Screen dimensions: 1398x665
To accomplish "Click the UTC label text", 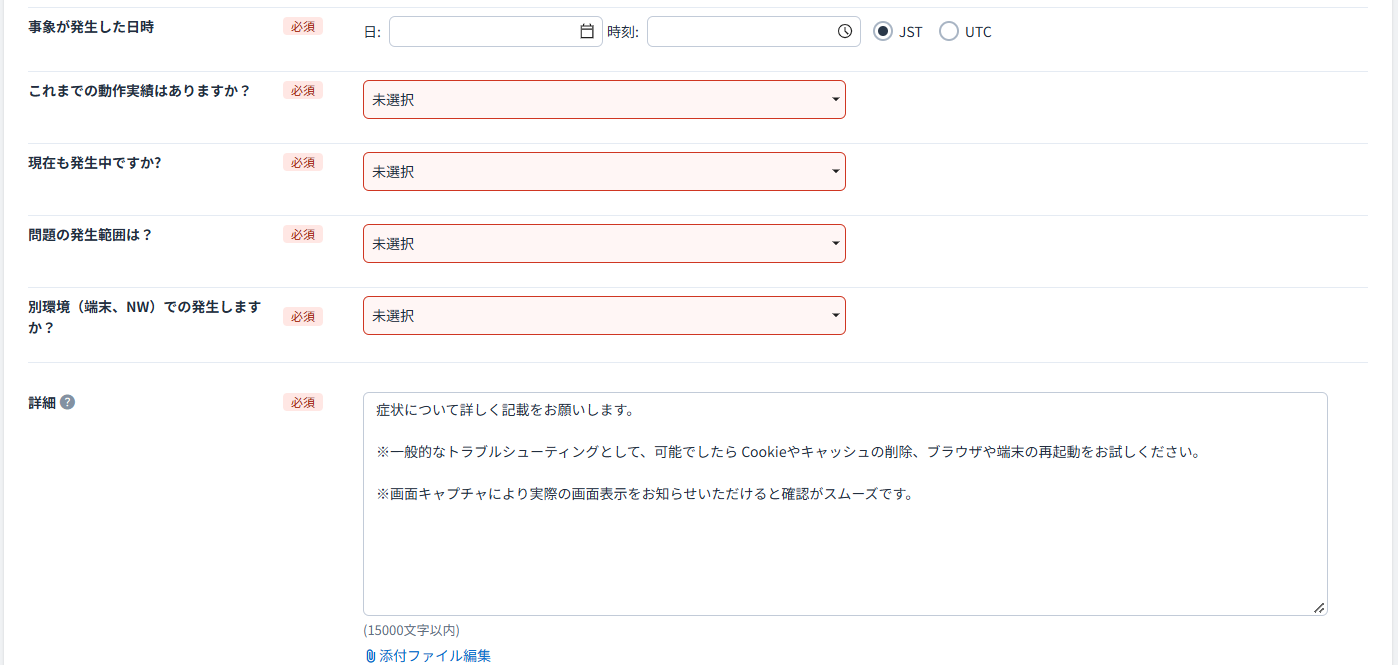I will [x=978, y=31].
